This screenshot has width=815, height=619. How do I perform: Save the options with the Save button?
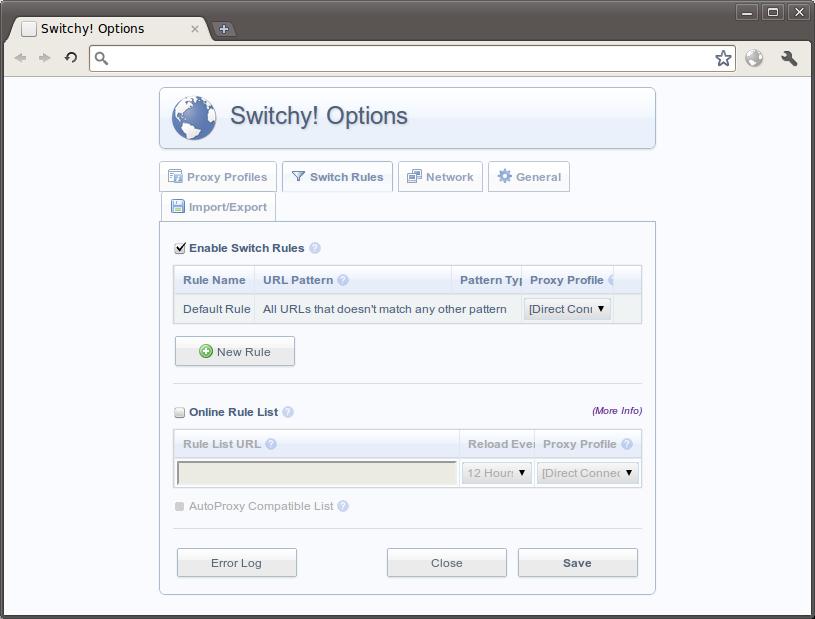pos(578,563)
